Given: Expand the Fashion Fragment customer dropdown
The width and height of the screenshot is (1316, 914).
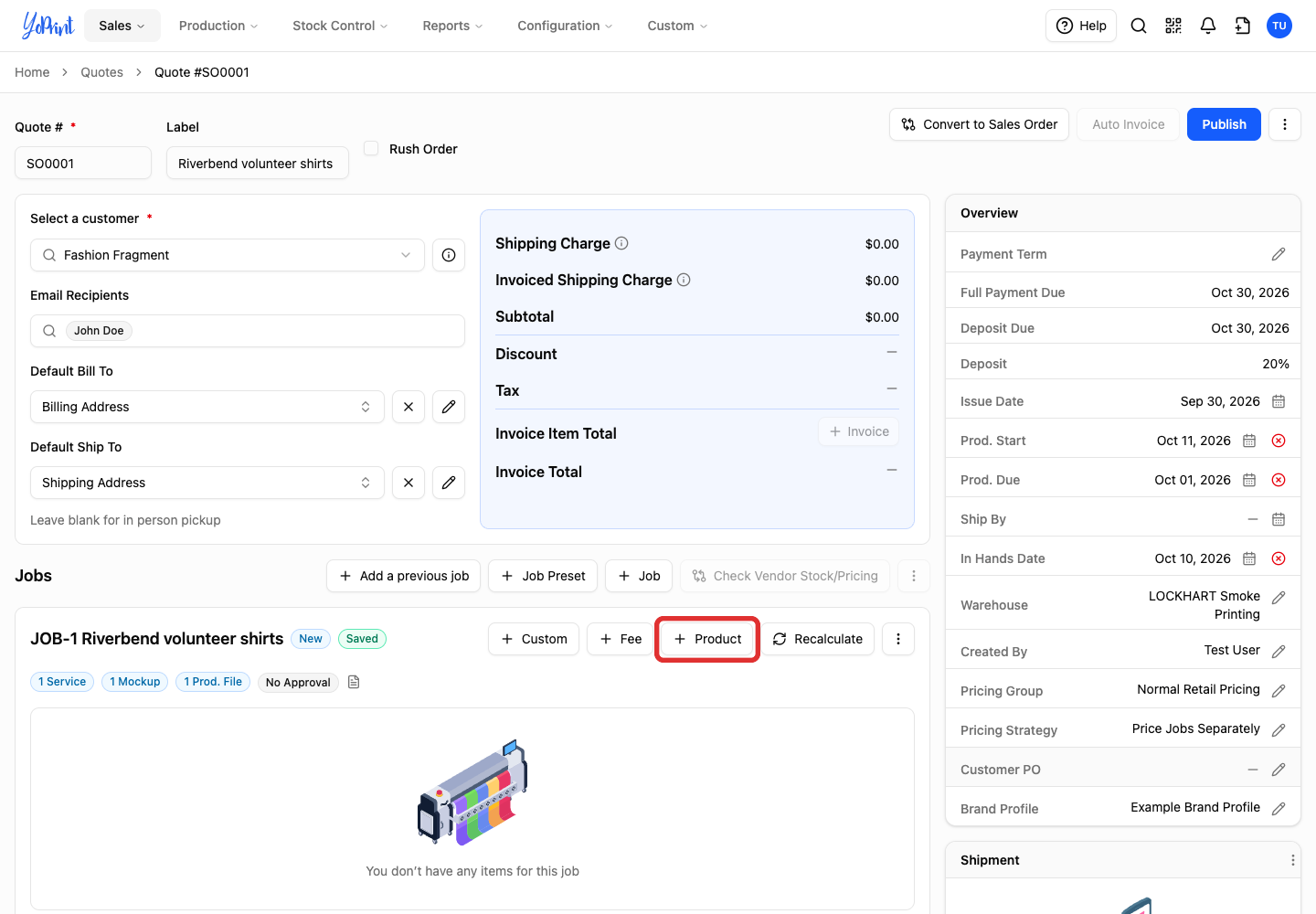Looking at the screenshot, I should tap(228, 255).
